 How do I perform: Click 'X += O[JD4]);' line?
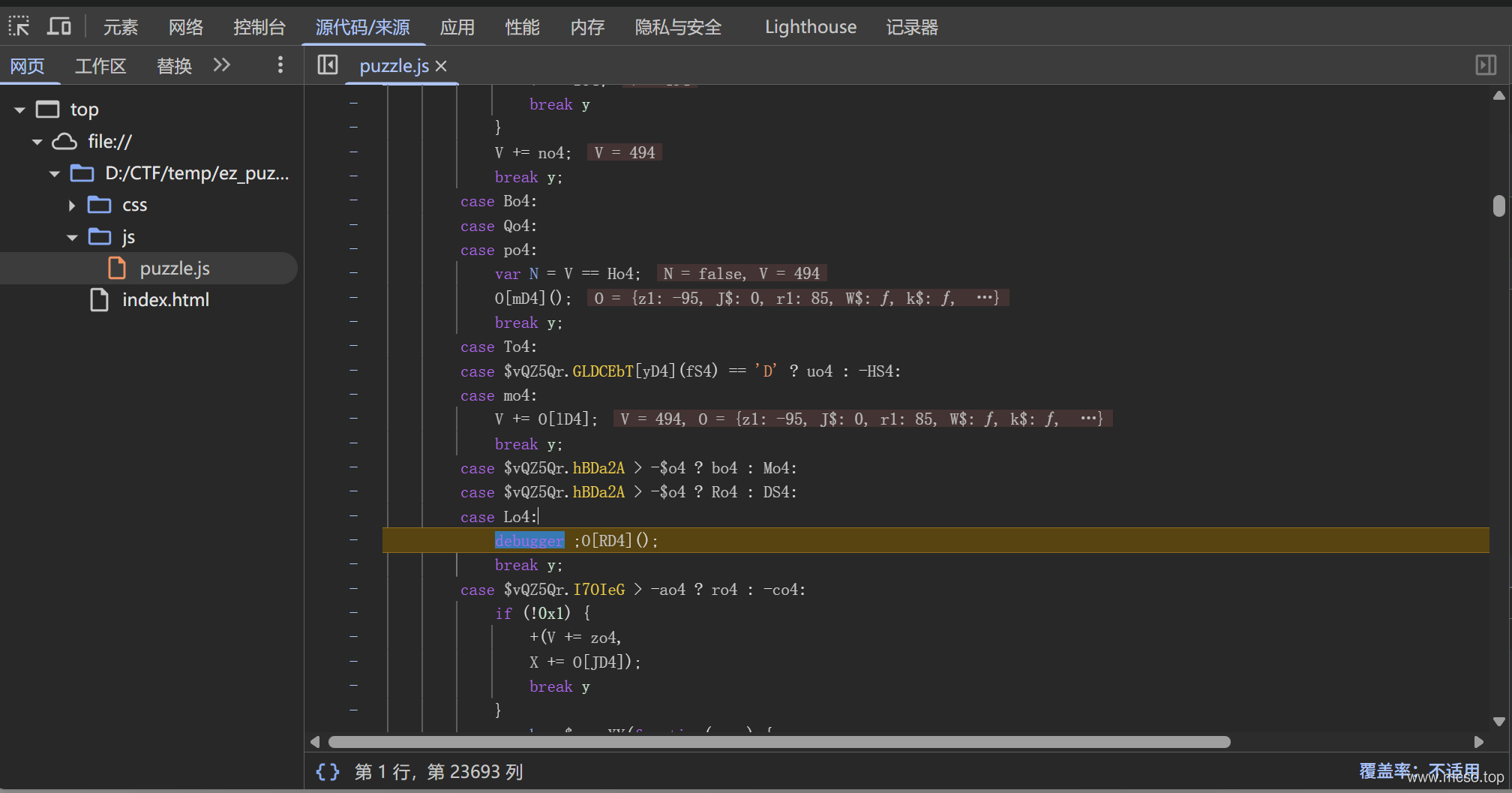(586, 662)
